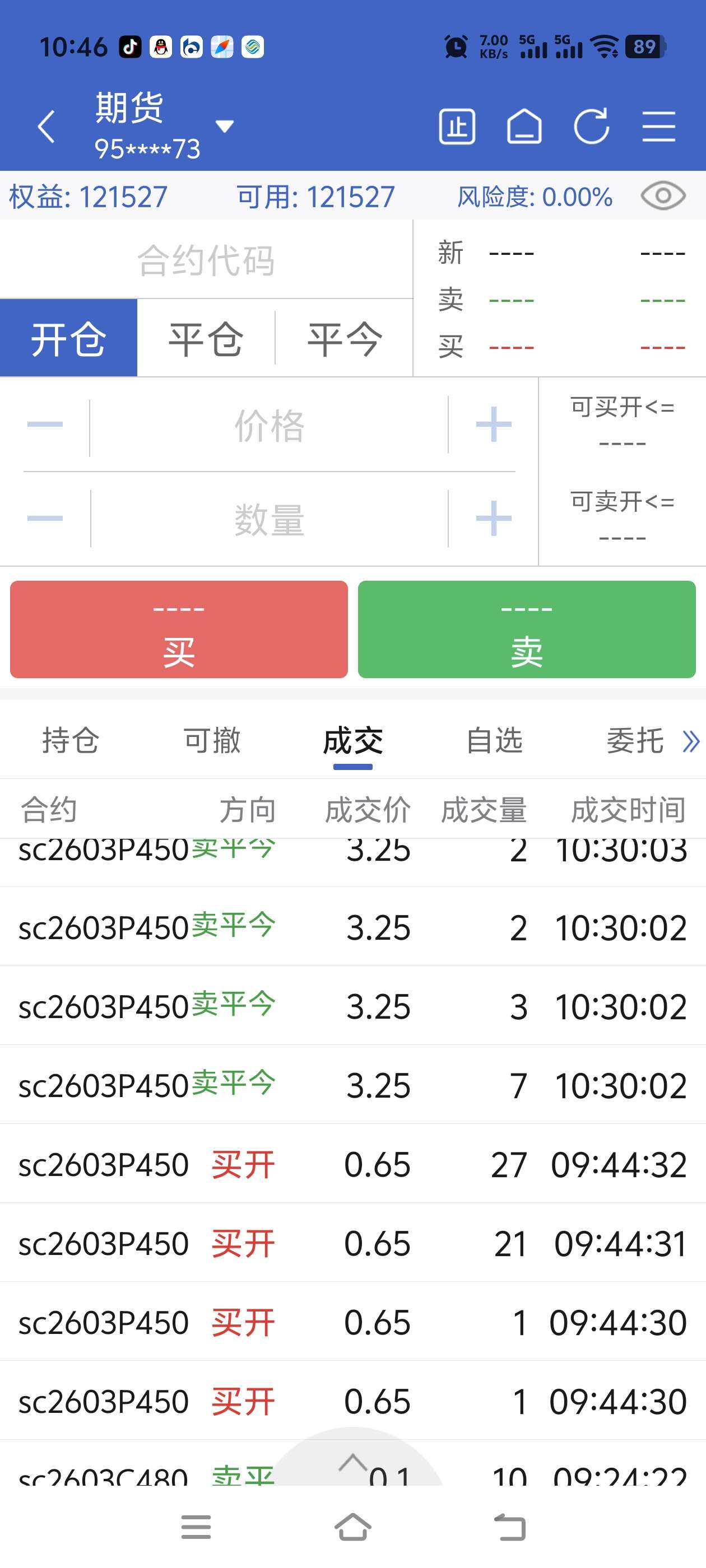The height and width of the screenshot is (1568, 706).
Task: Open the hamburger menu in header
Action: tap(658, 127)
